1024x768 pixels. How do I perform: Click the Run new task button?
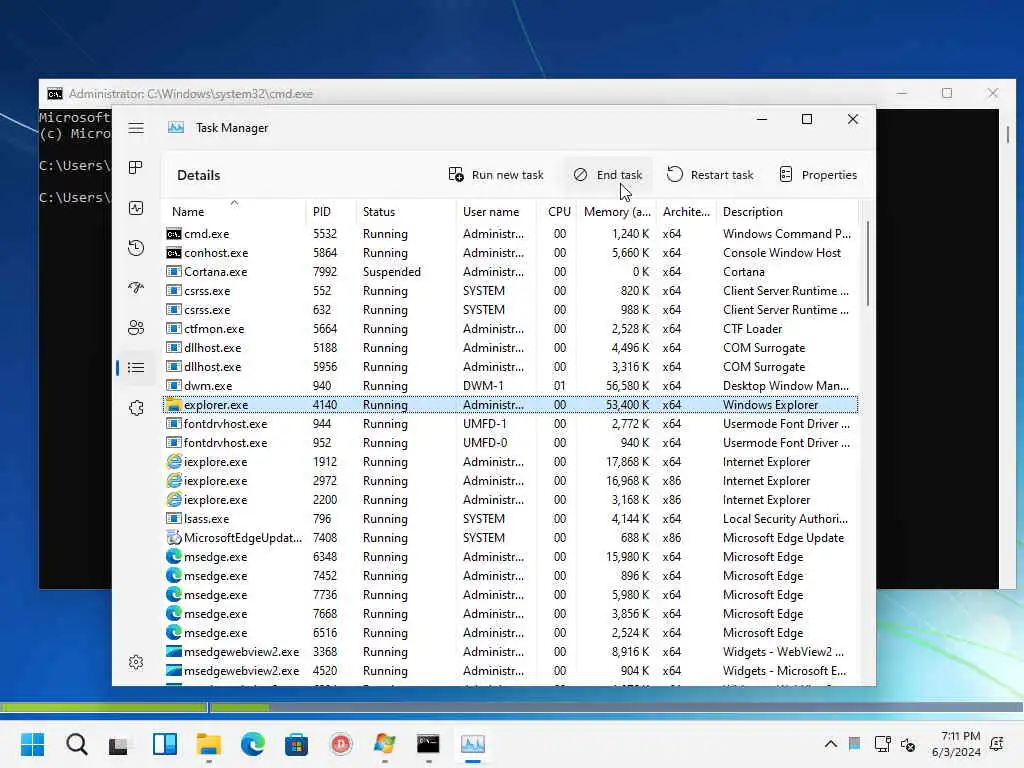[496, 175]
